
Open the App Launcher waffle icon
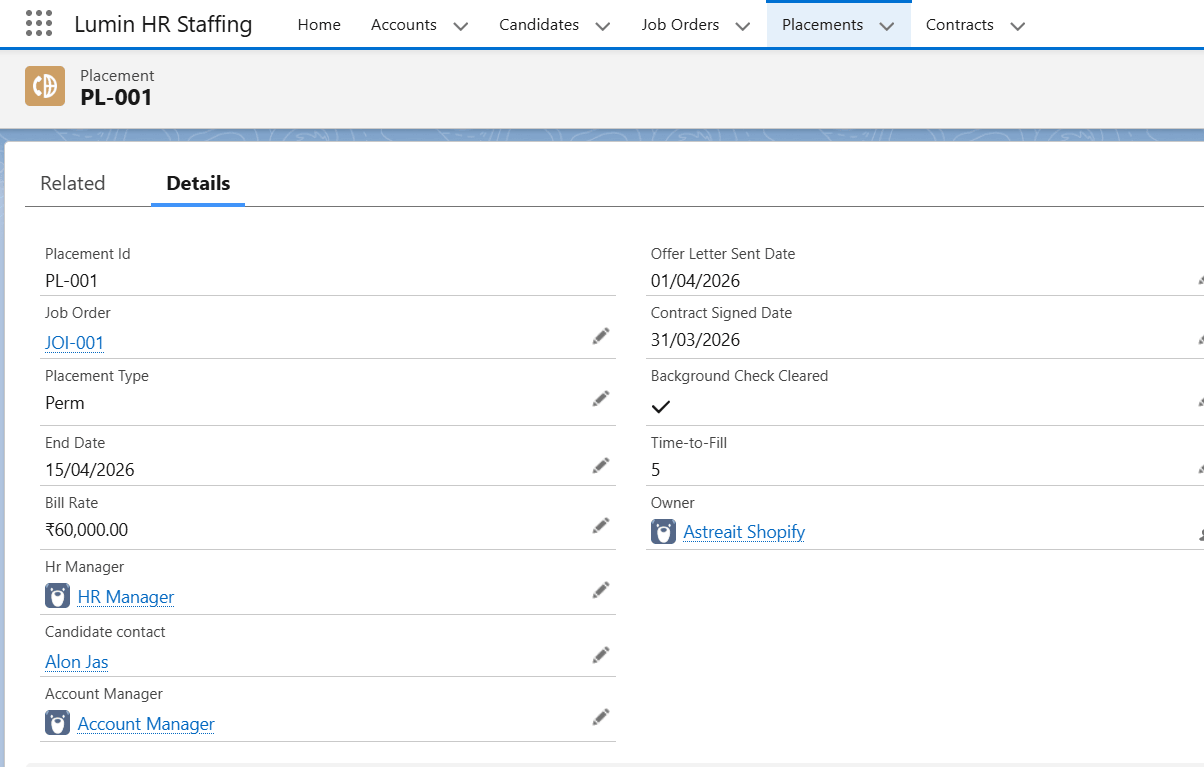coord(38,23)
